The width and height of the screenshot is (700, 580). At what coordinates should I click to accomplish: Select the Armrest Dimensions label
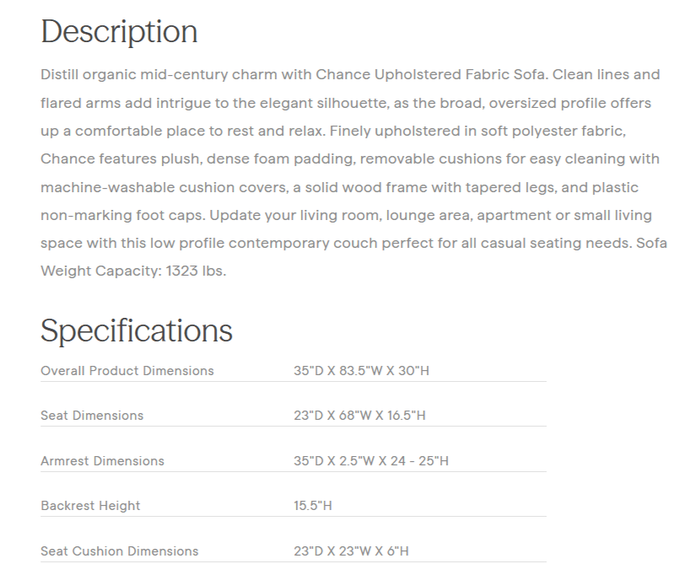click(102, 461)
